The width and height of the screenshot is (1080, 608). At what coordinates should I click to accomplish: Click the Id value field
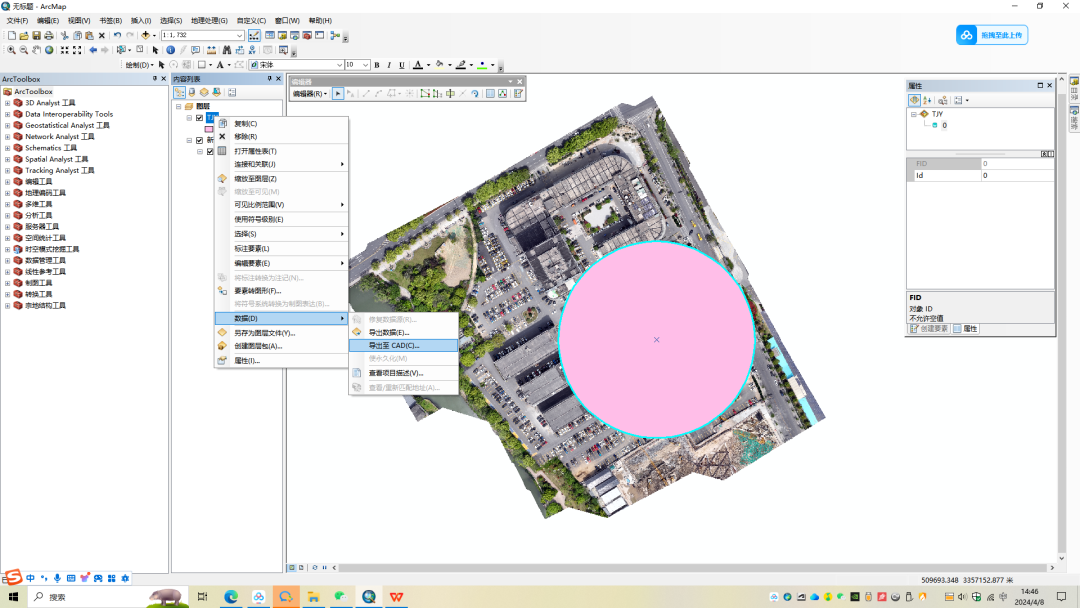[x=1017, y=176]
